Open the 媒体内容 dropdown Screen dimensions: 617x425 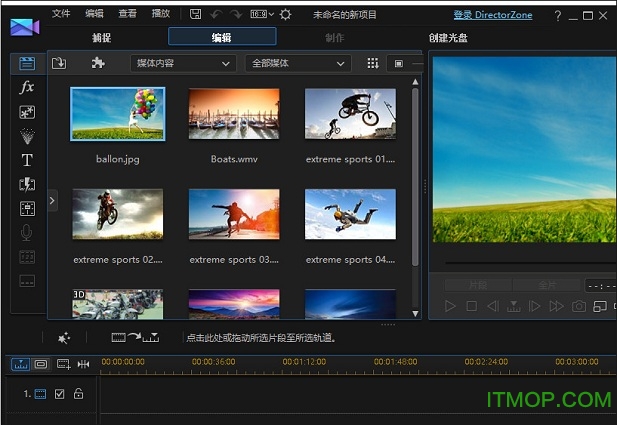(x=183, y=63)
